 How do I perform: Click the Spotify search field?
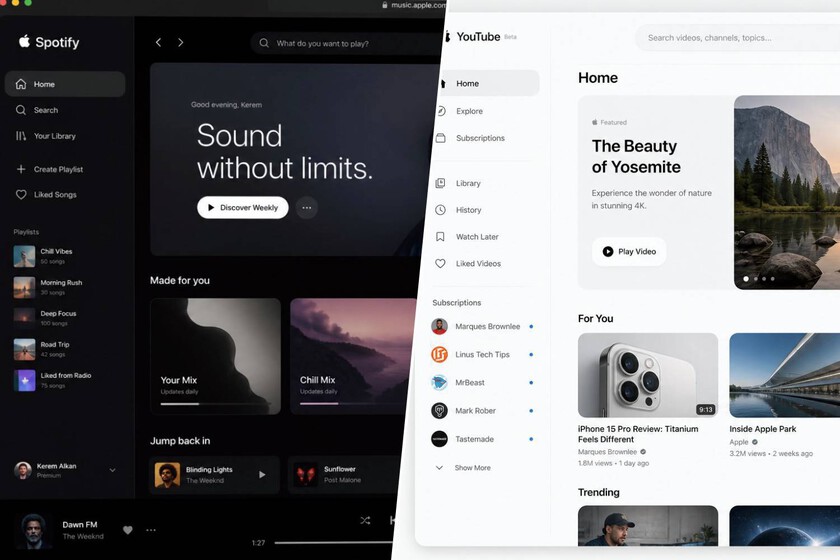pos(347,43)
